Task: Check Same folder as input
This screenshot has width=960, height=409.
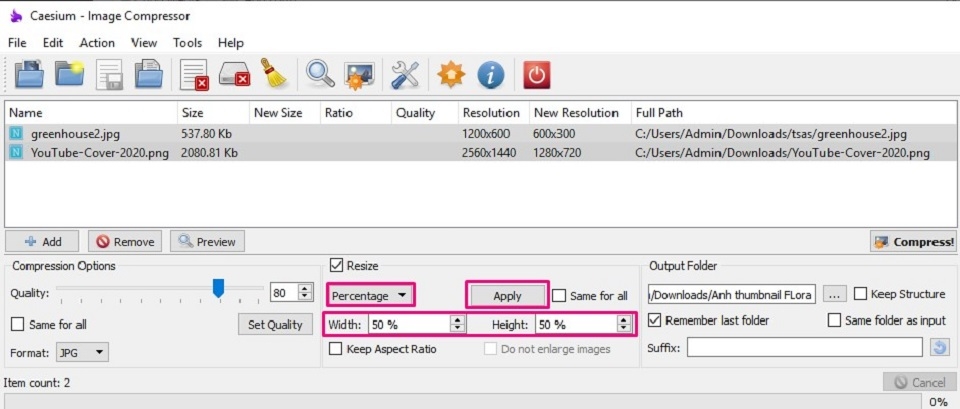Action: tap(834, 320)
